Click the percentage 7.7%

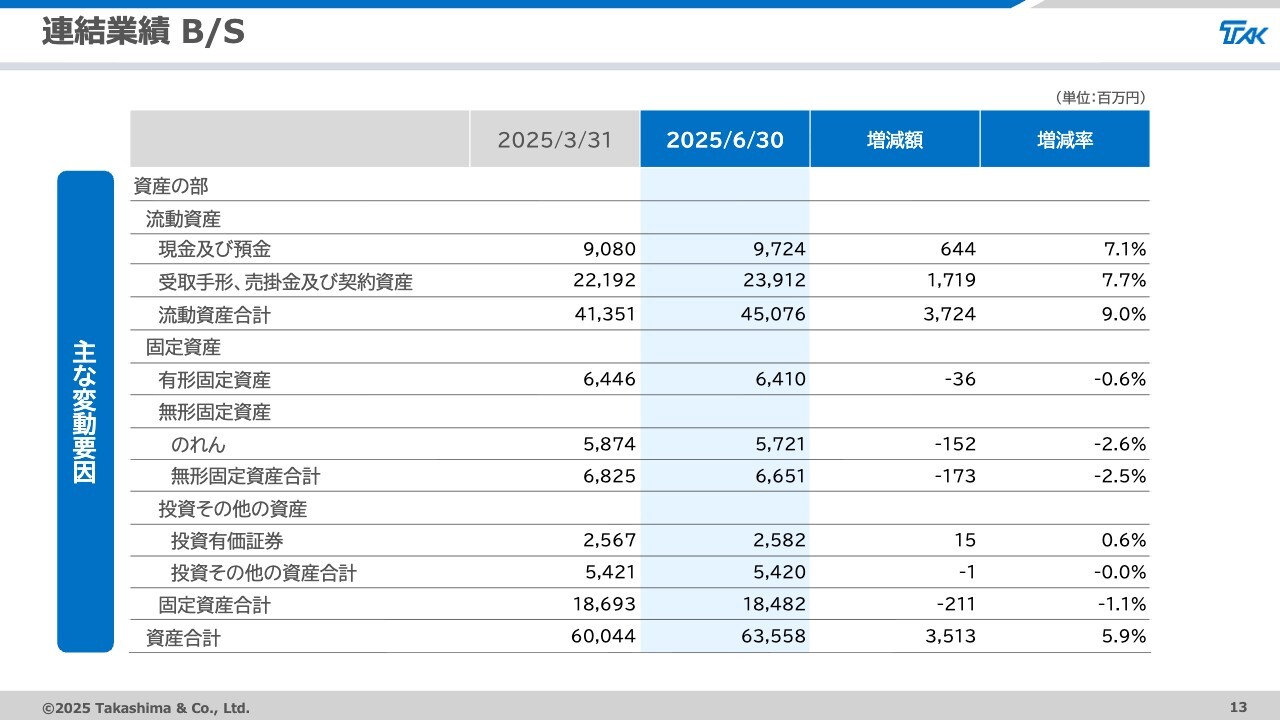tap(1124, 282)
